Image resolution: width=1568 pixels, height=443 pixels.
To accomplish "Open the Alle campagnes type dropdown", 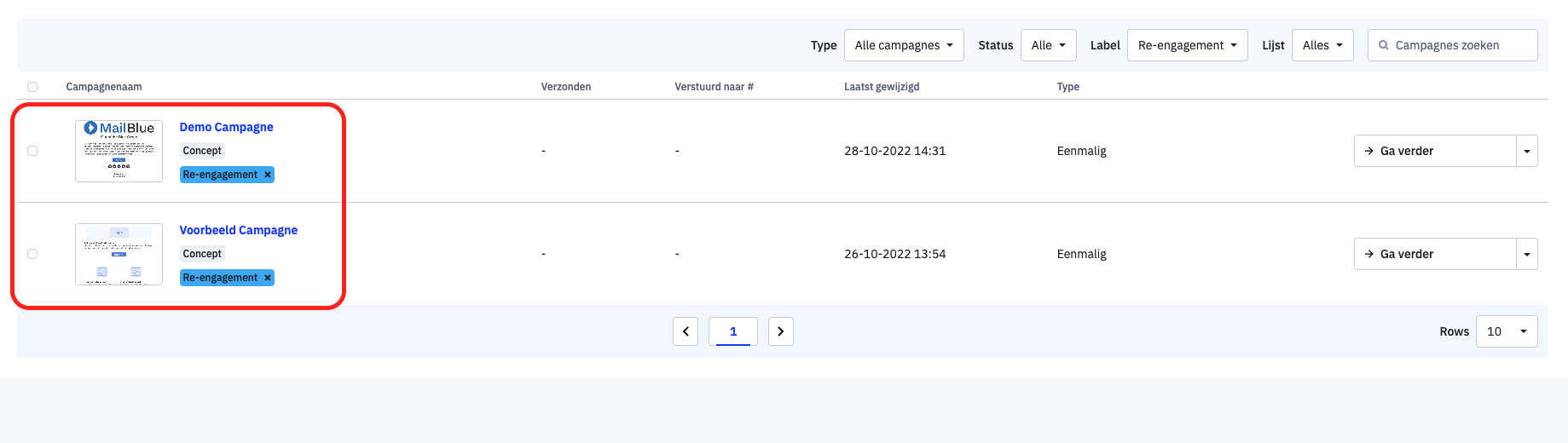I will tap(904, 45).
